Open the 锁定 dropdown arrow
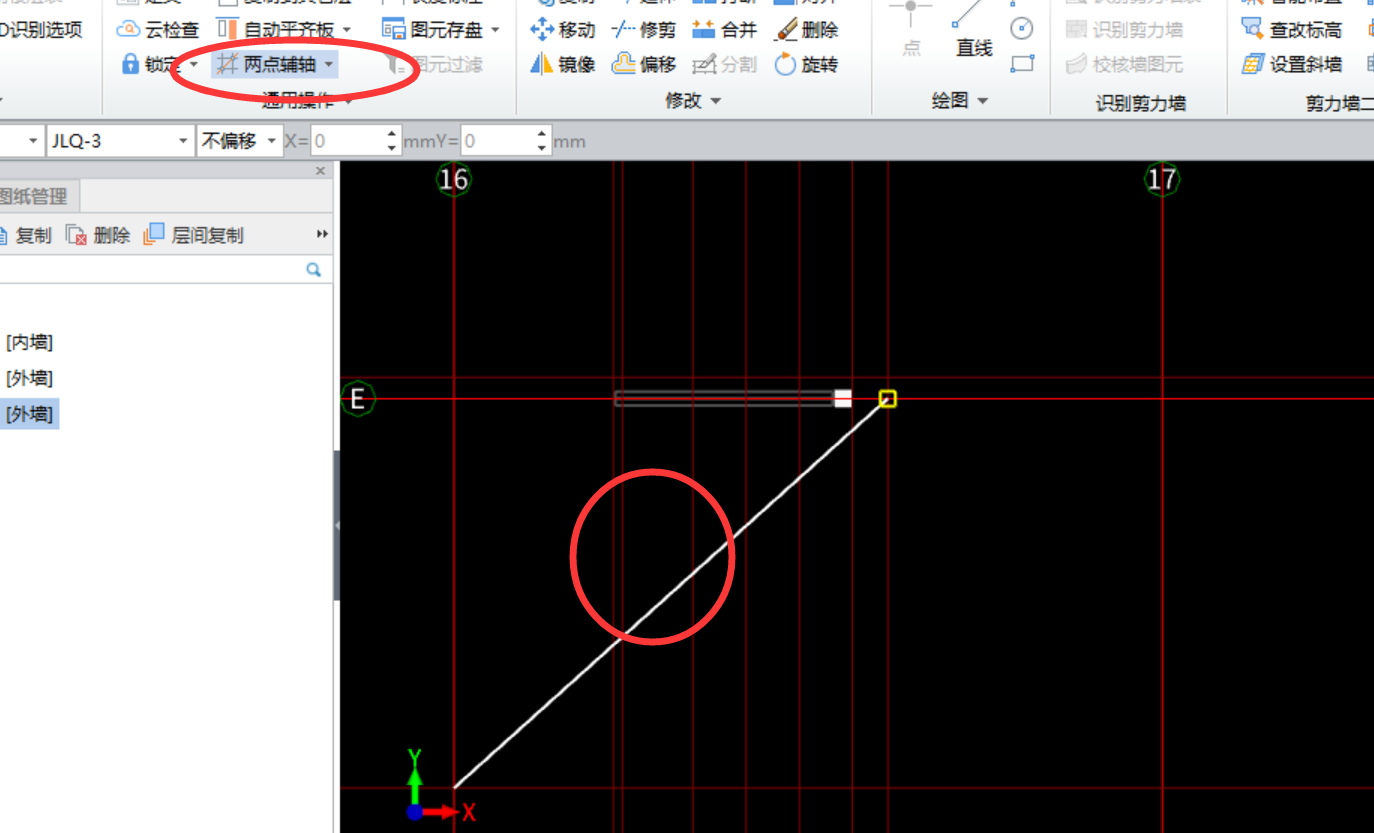The image size is (1374, 833). pyautogui.click(x=194, y=64)
